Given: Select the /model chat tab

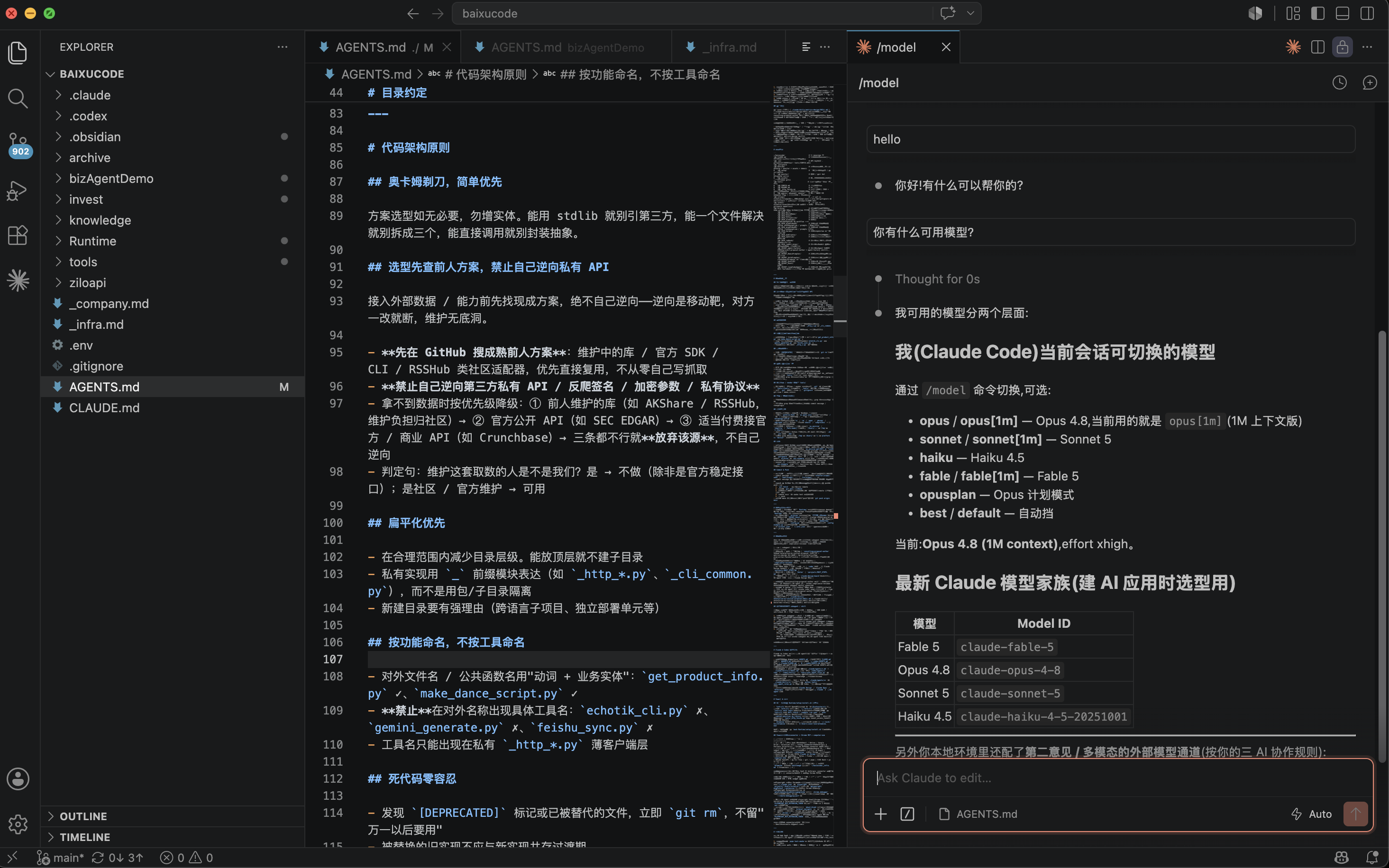Looking at the screenshot, I should [x=903, y=47].
